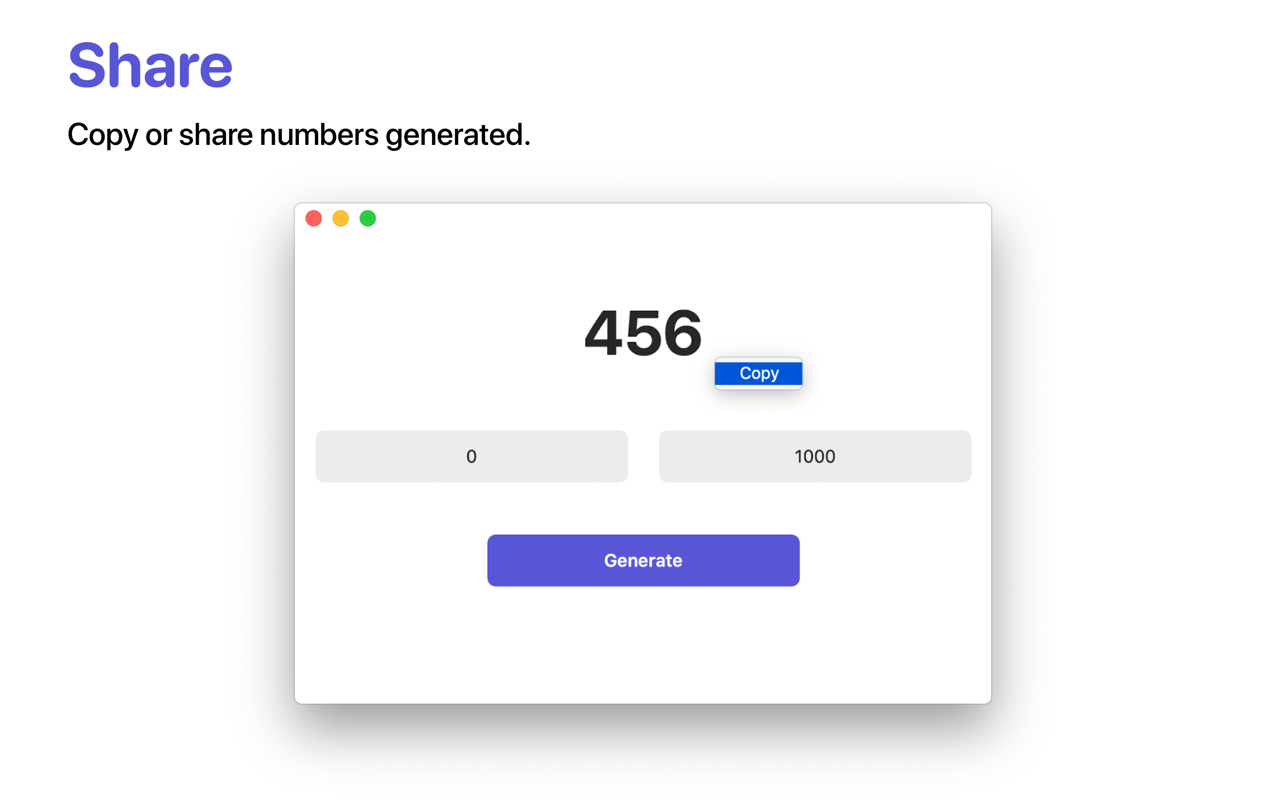
Task: Click the purple Share heading
Action: tap(150, 65)
